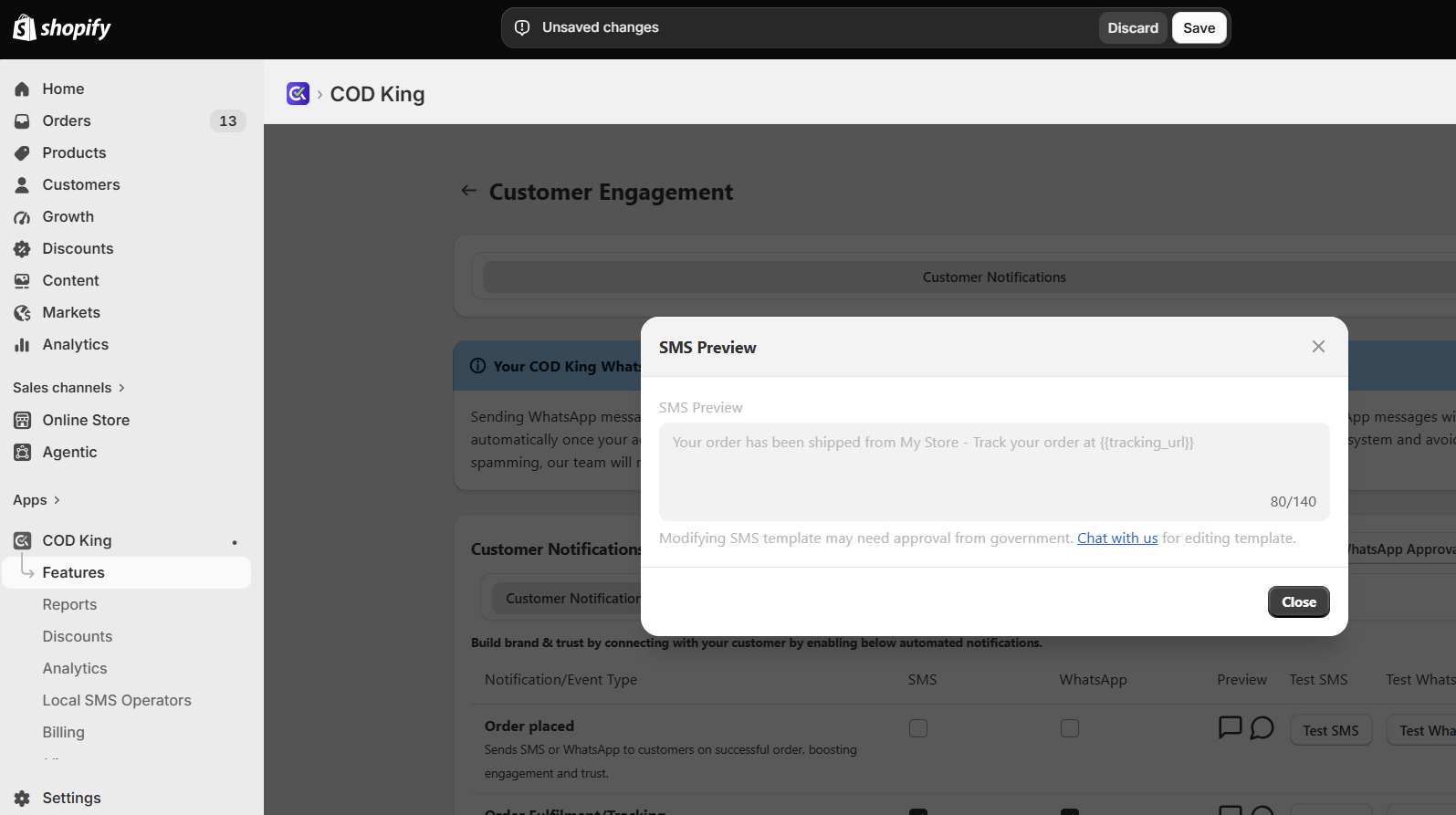
Task: Follow the 'Chat with us' link
Action: pyautogui.click(x=1117, y=538)
